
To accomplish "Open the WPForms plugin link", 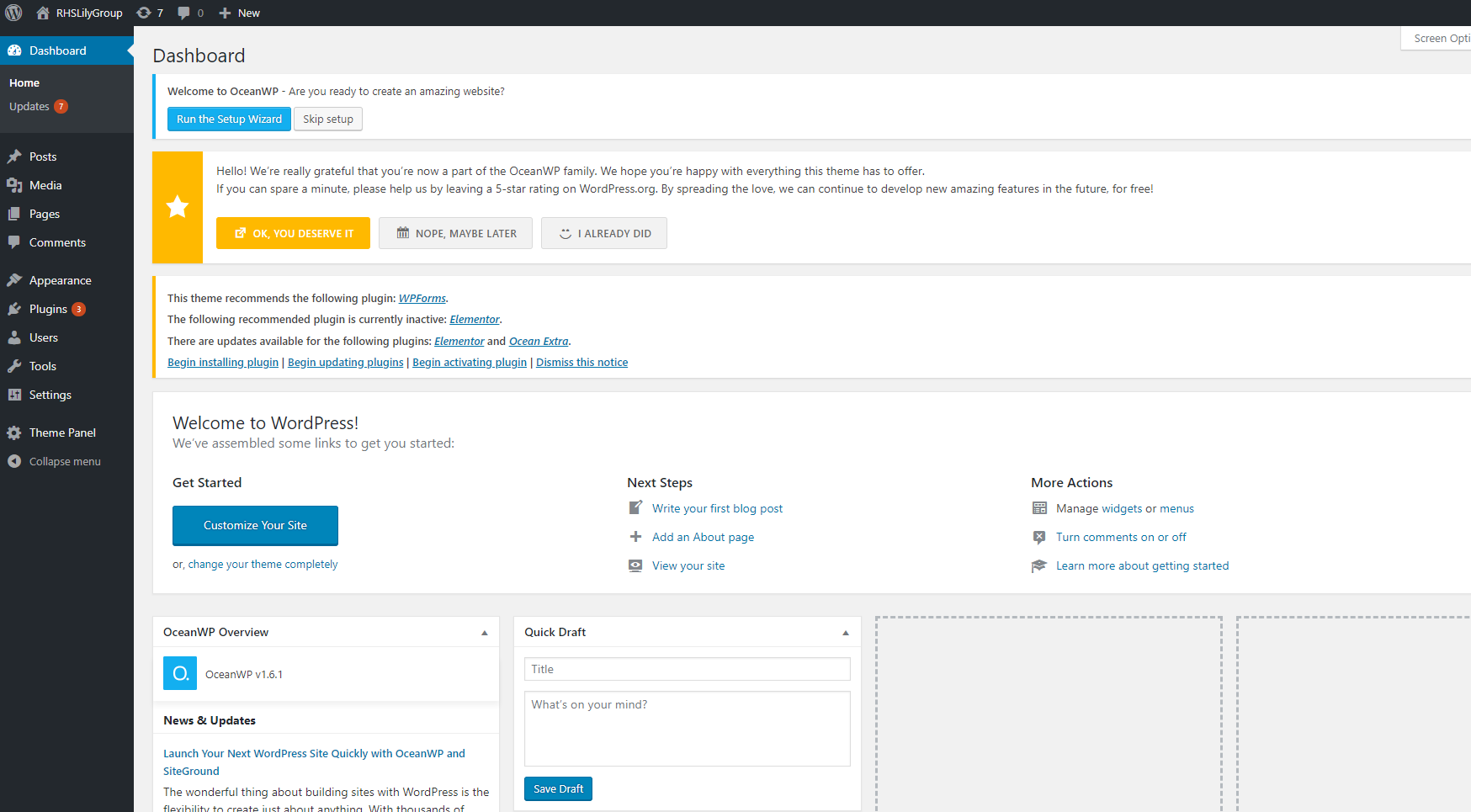I will [x=422, y=299].
